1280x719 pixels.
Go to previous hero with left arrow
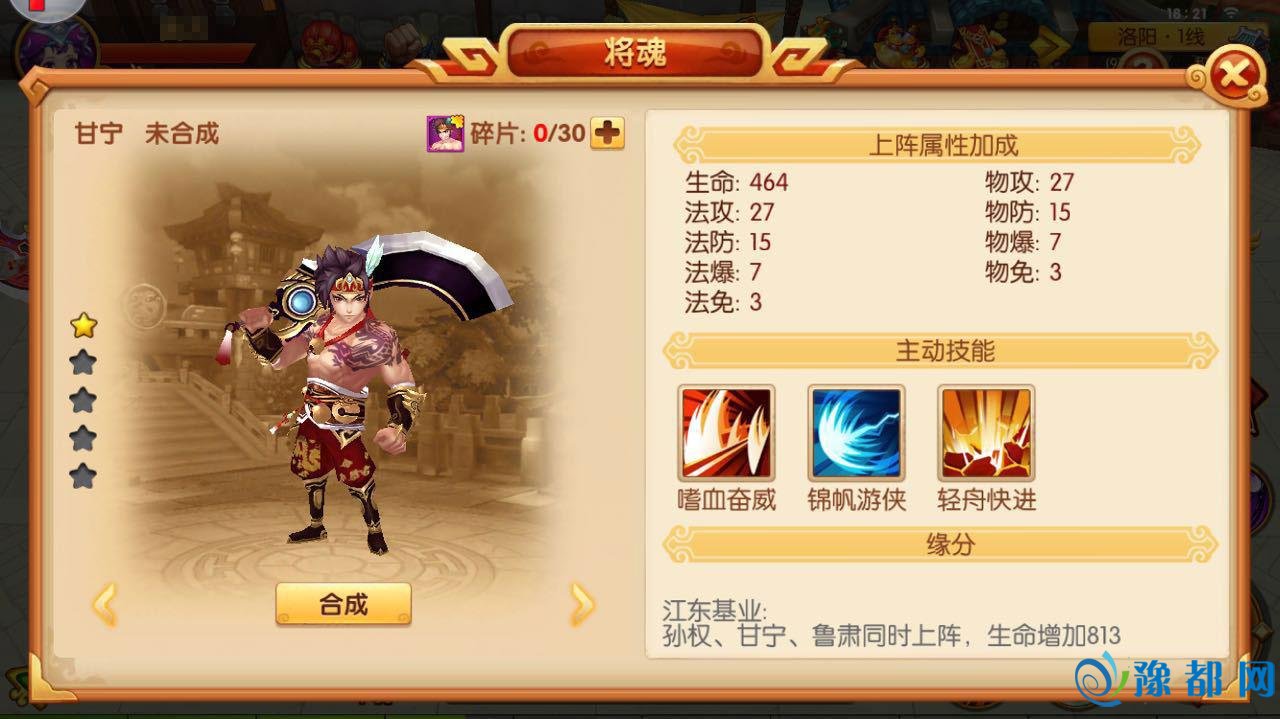(x=105, y=604)
